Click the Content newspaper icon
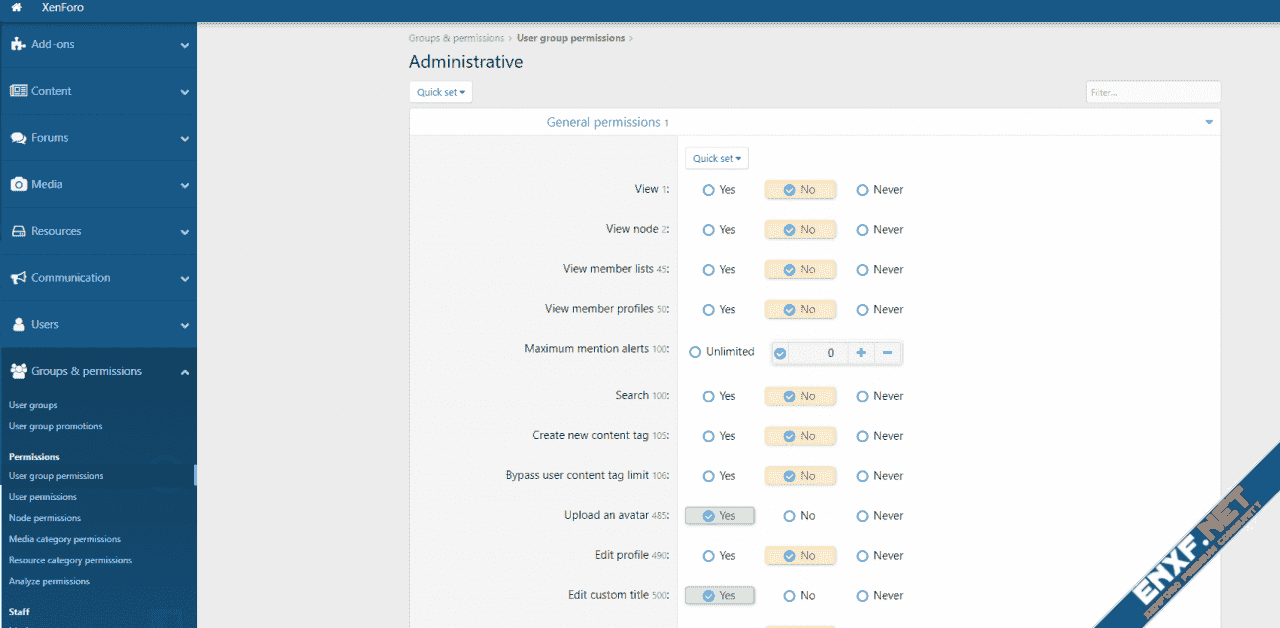This screenshot has height=628, width=1280. pyautogui.click(x=18, y=91)
